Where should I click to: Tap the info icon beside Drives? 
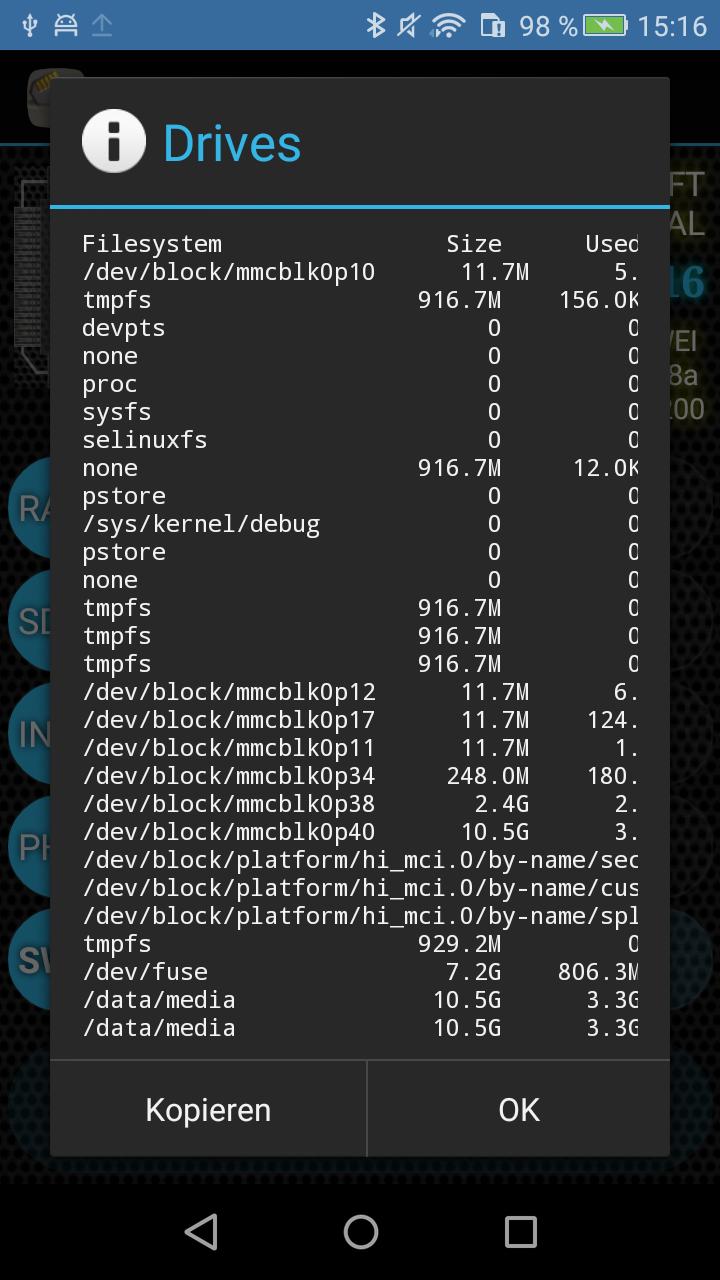(114, 141)
